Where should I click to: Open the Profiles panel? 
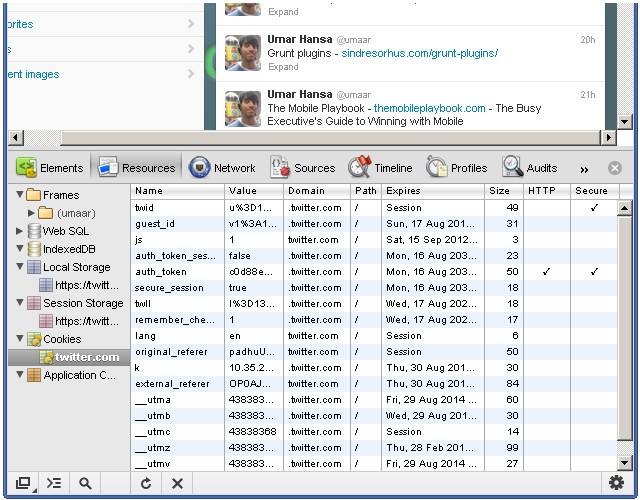(x=457, y=168)
